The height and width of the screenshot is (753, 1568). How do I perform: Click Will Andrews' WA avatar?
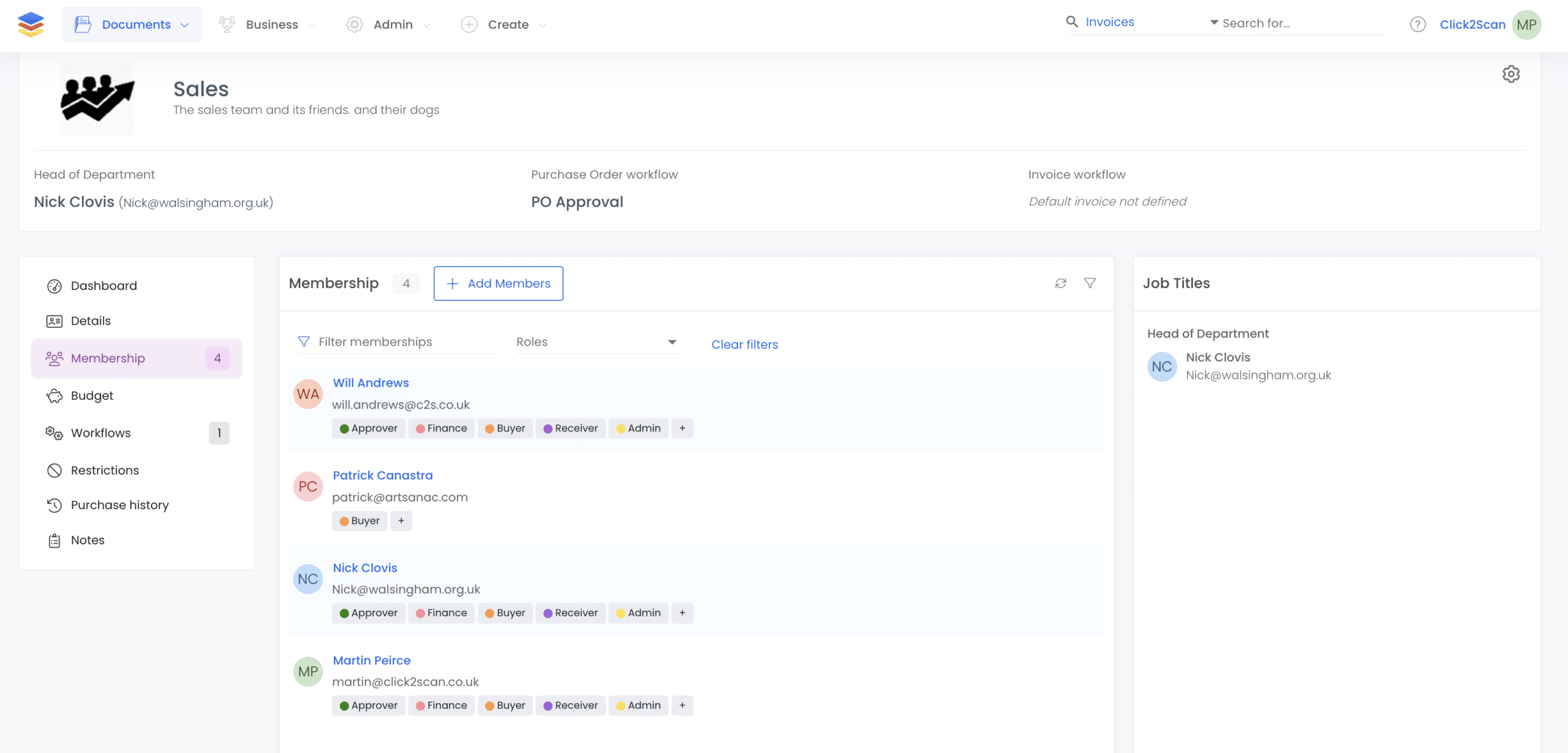[308, 394]
